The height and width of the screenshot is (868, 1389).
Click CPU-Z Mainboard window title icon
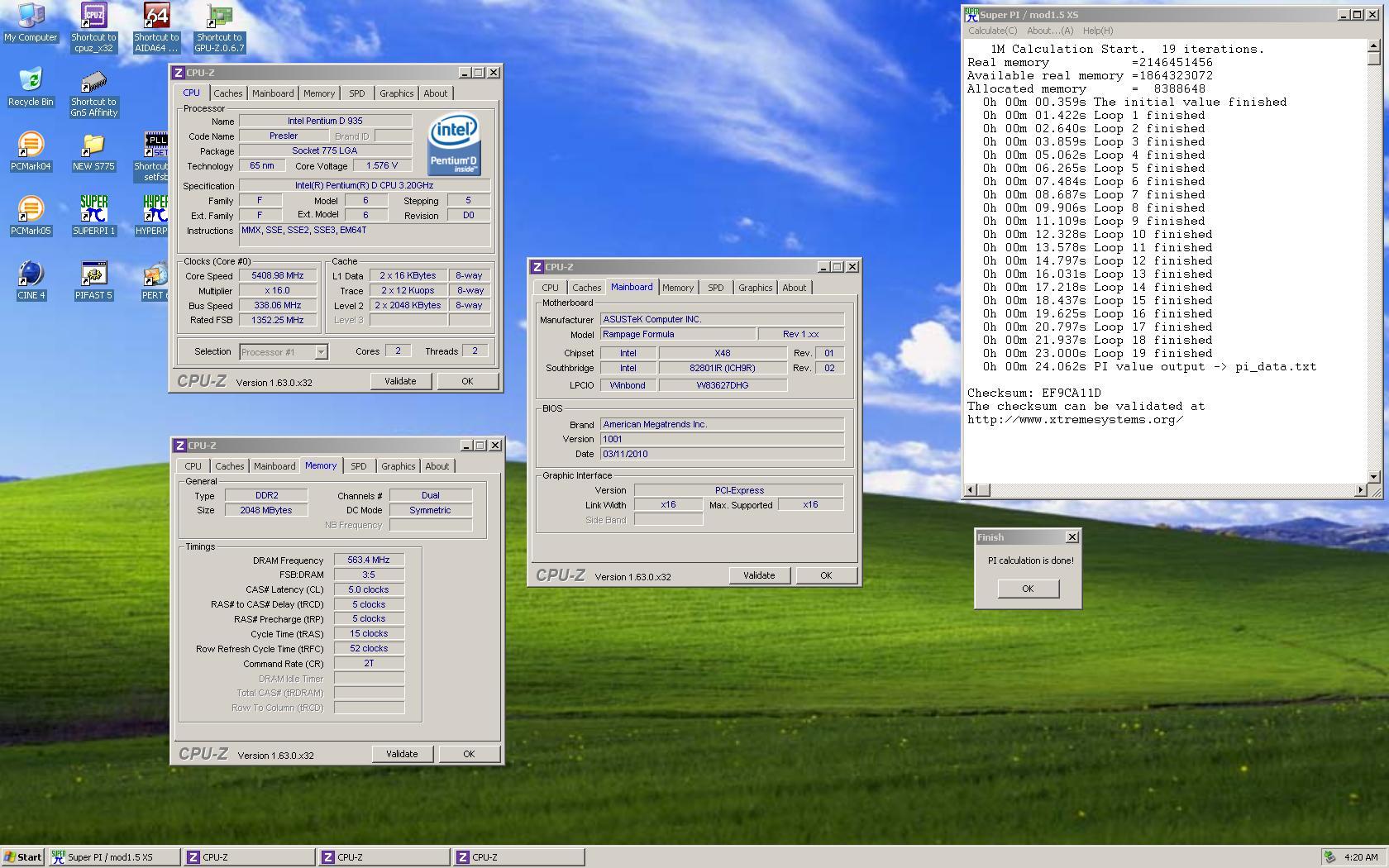537,267
